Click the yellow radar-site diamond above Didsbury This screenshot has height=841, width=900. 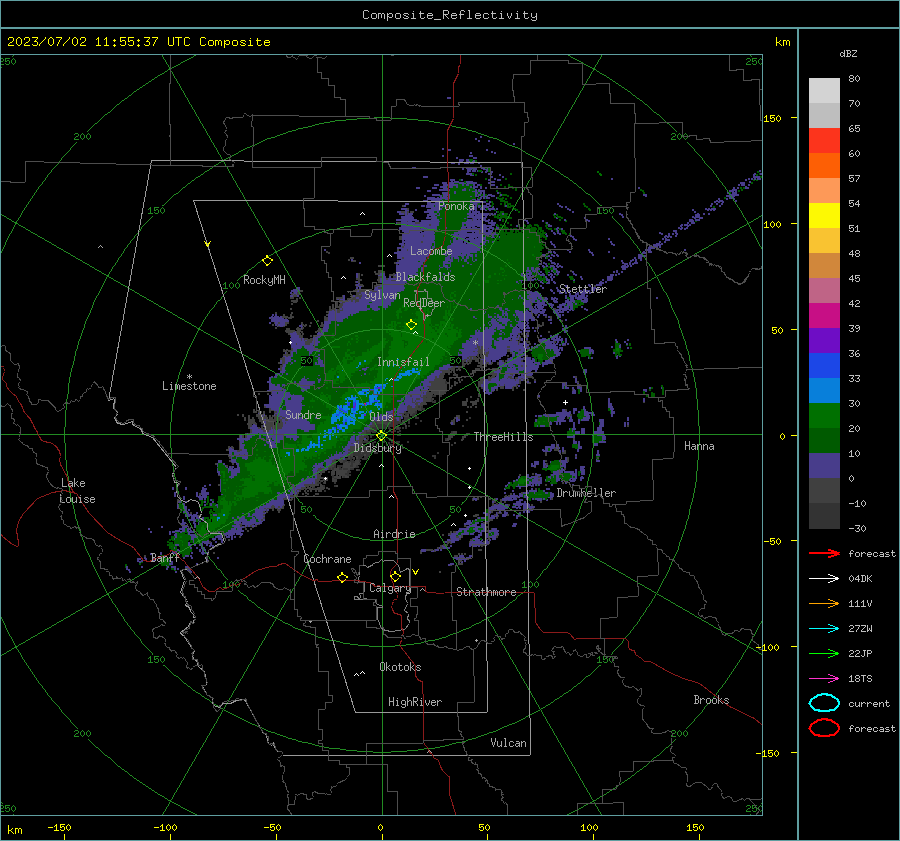pyautogui.click(x=381, y=436)
